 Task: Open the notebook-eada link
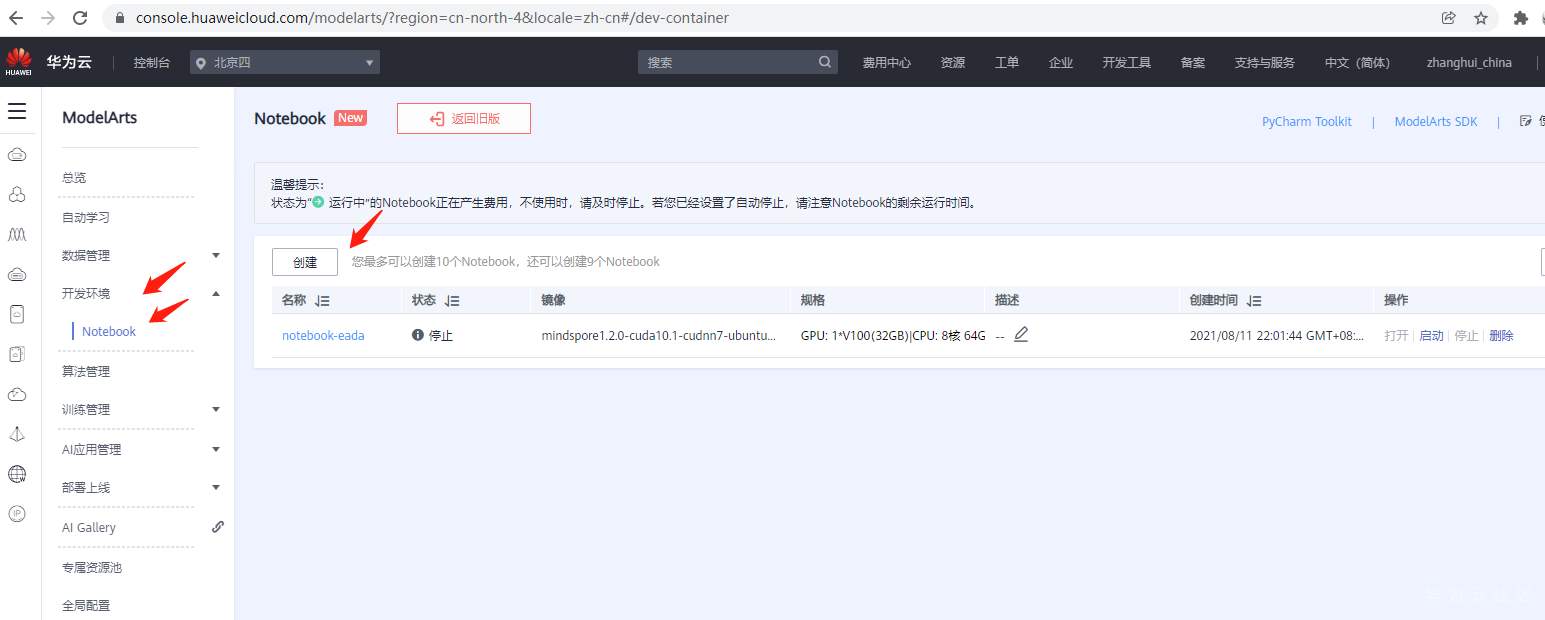tap(323, 335)
